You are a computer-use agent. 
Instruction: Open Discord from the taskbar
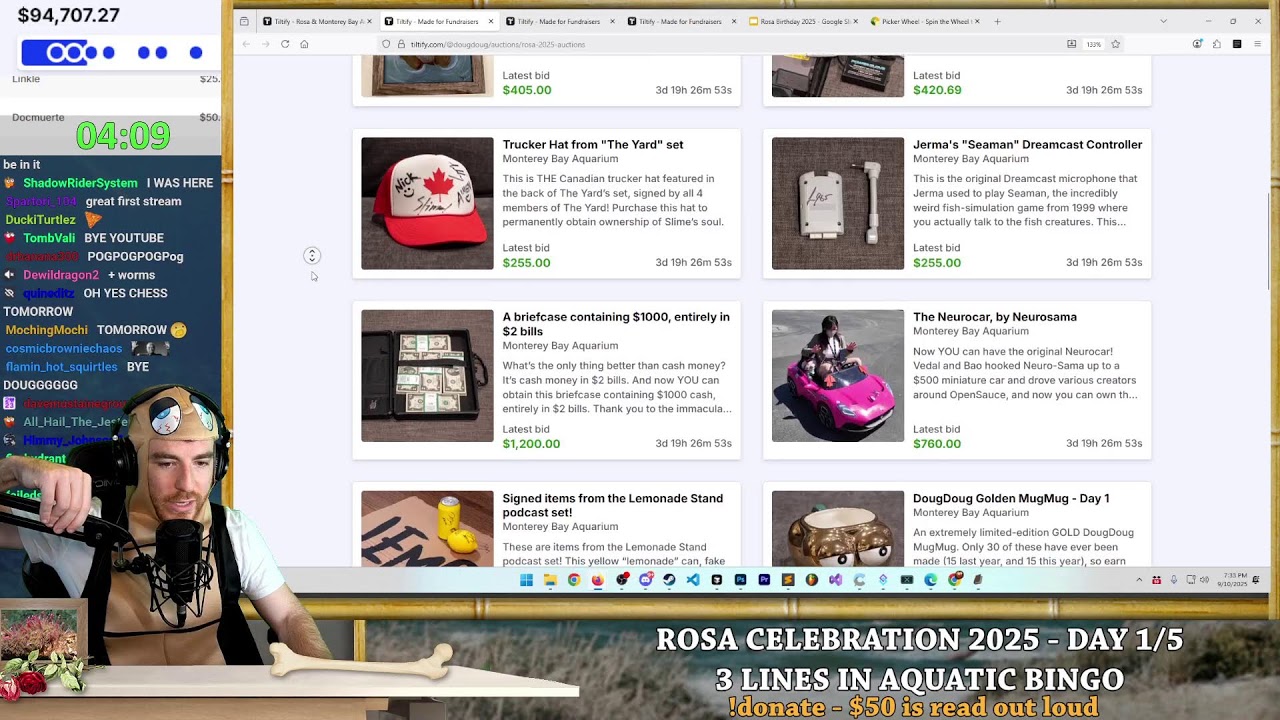click(x=646, y=580)
